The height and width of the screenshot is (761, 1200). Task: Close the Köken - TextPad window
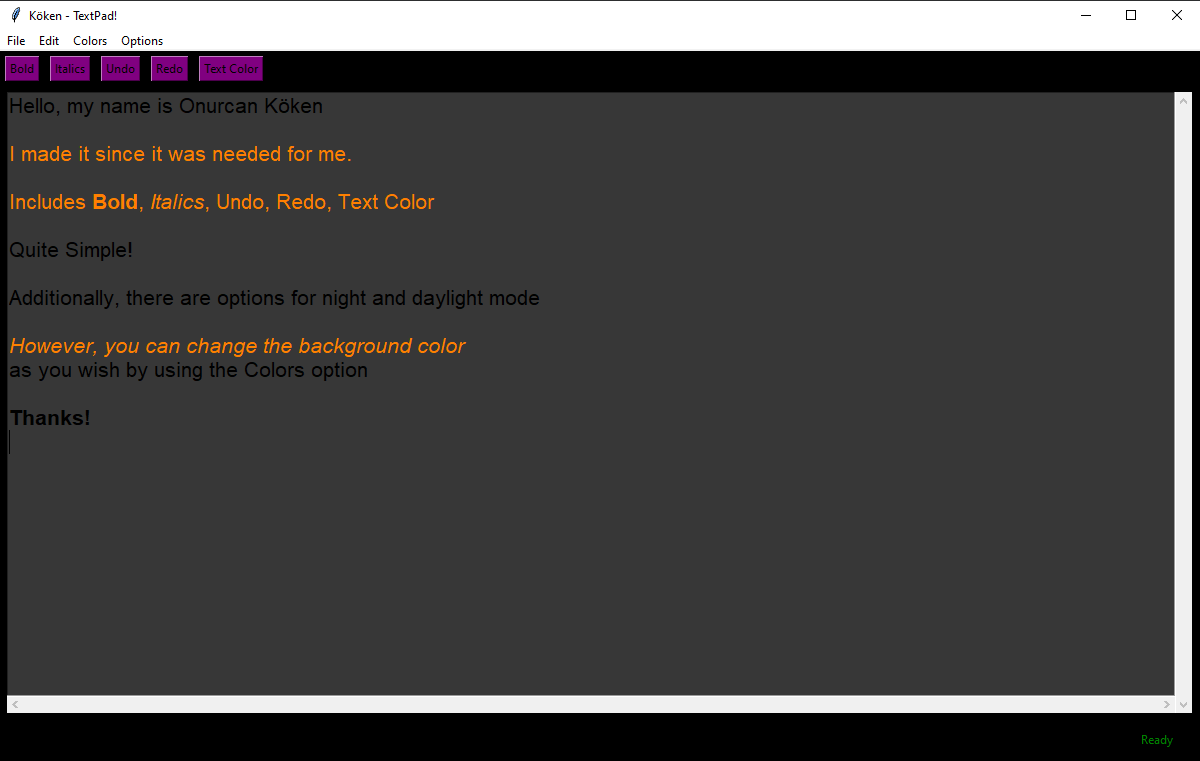[x=1177, y=15]
